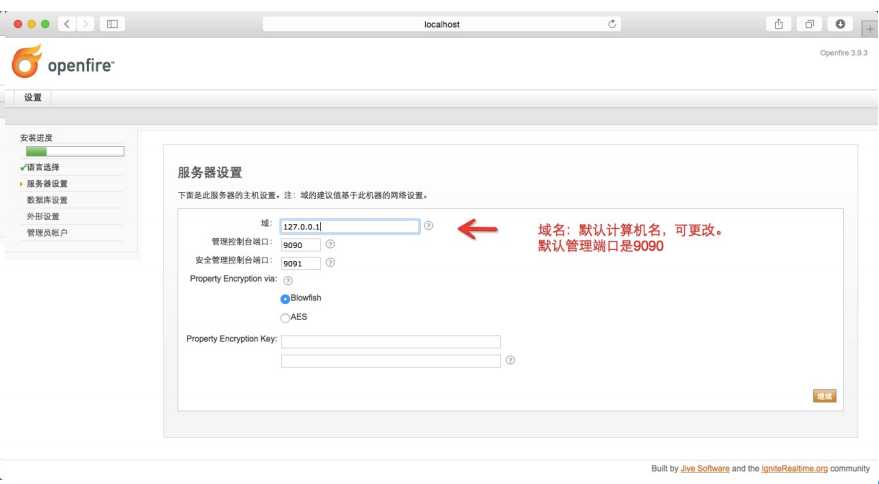
Task: Open help icon beside encryption key fields
Action: (x=510, y=360)
